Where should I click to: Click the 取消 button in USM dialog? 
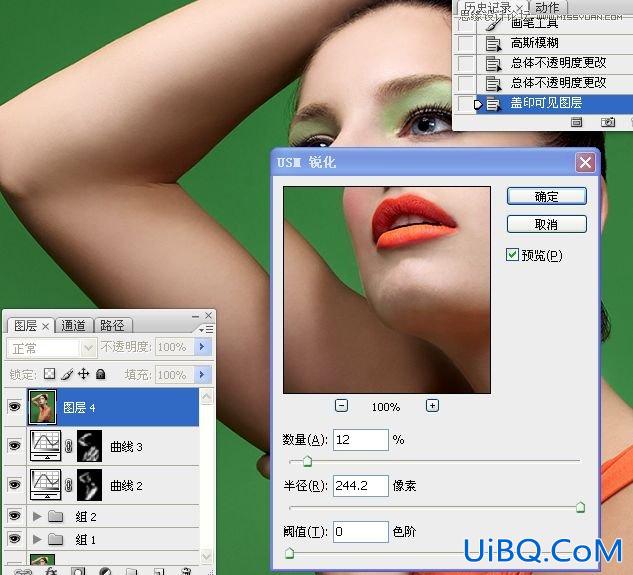click(x=547, y=224)
